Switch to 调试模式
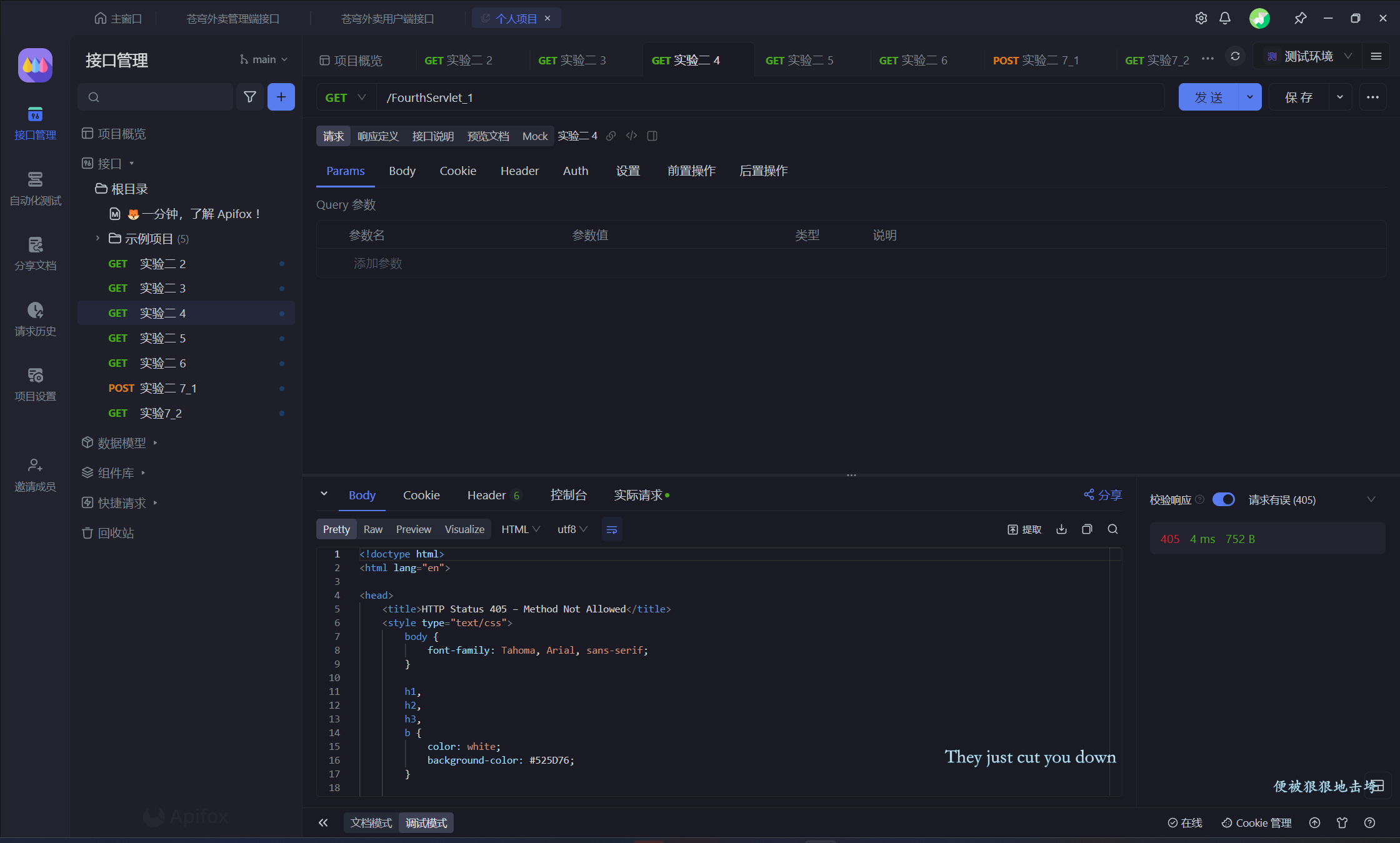1400x843 pixels. [426, 822]
